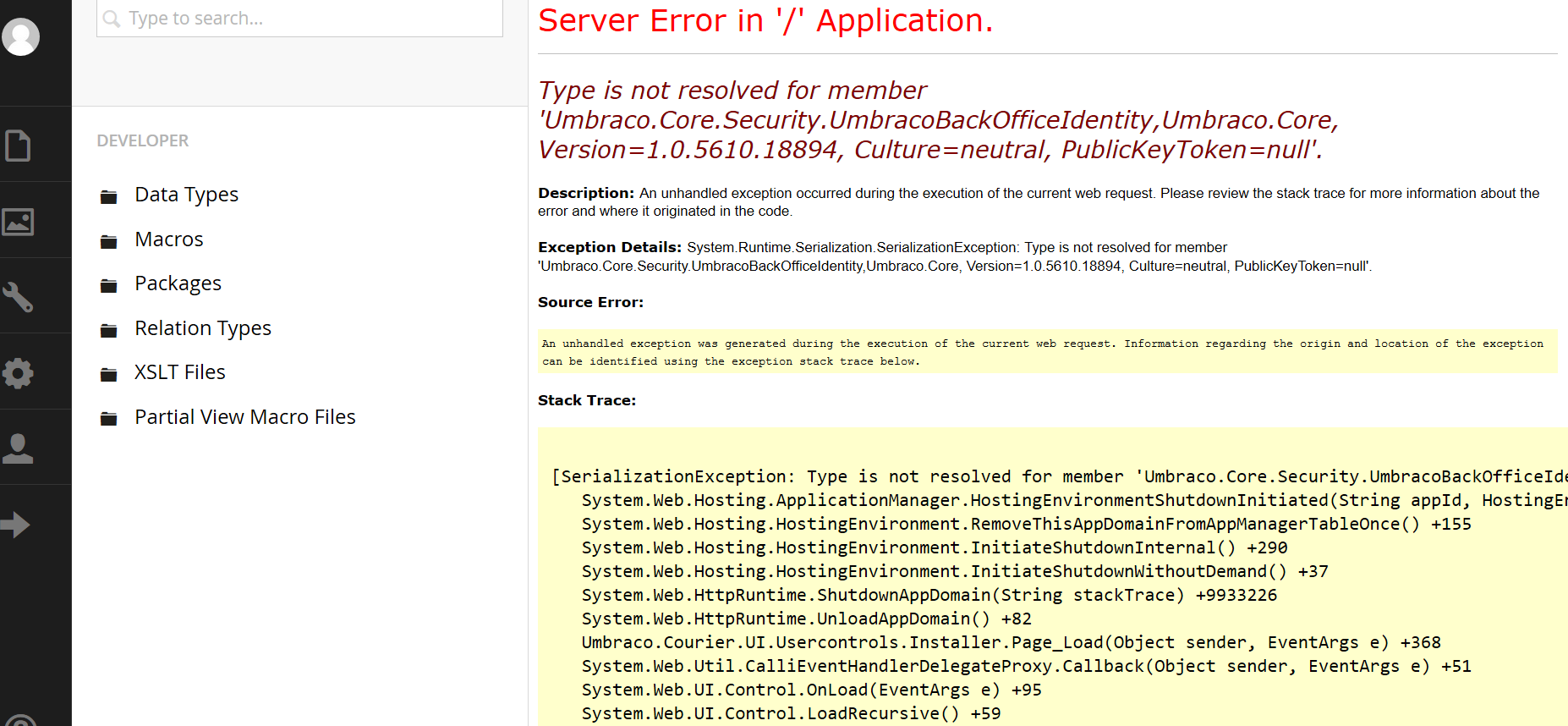Click the search magnifier icon

(112, 19)
